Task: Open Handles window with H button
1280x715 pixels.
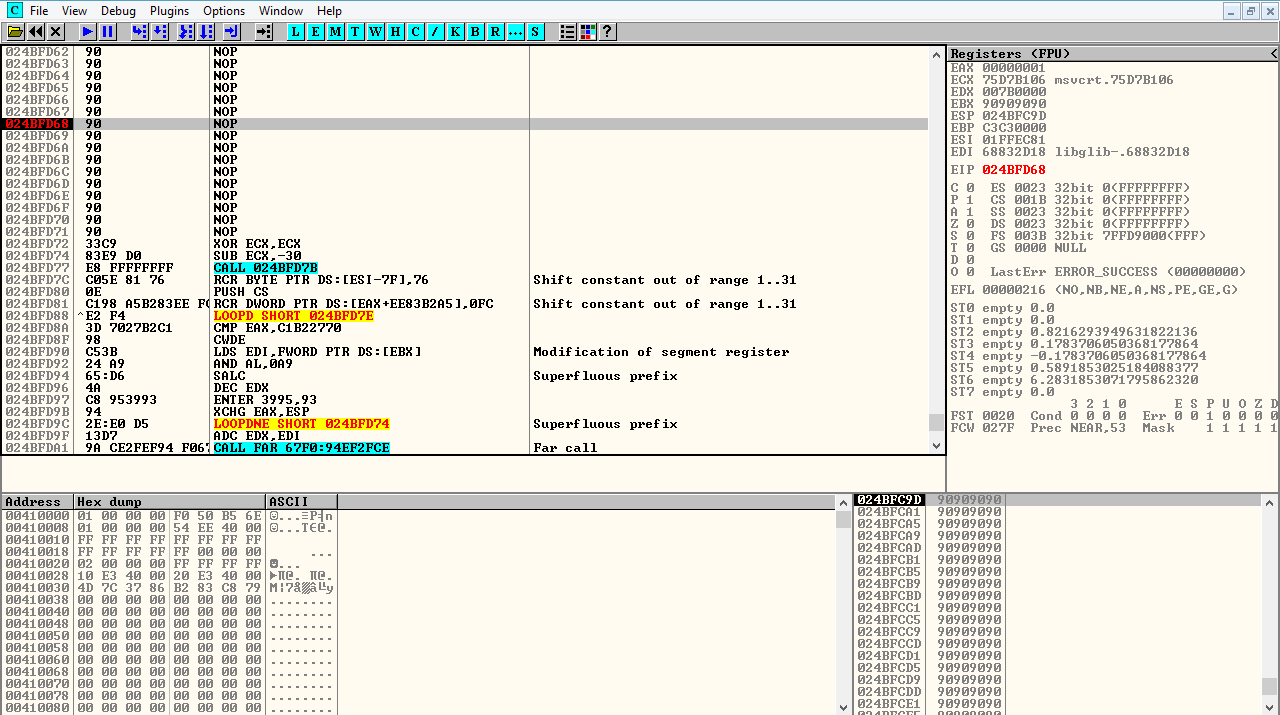Action: pos(396,32)
